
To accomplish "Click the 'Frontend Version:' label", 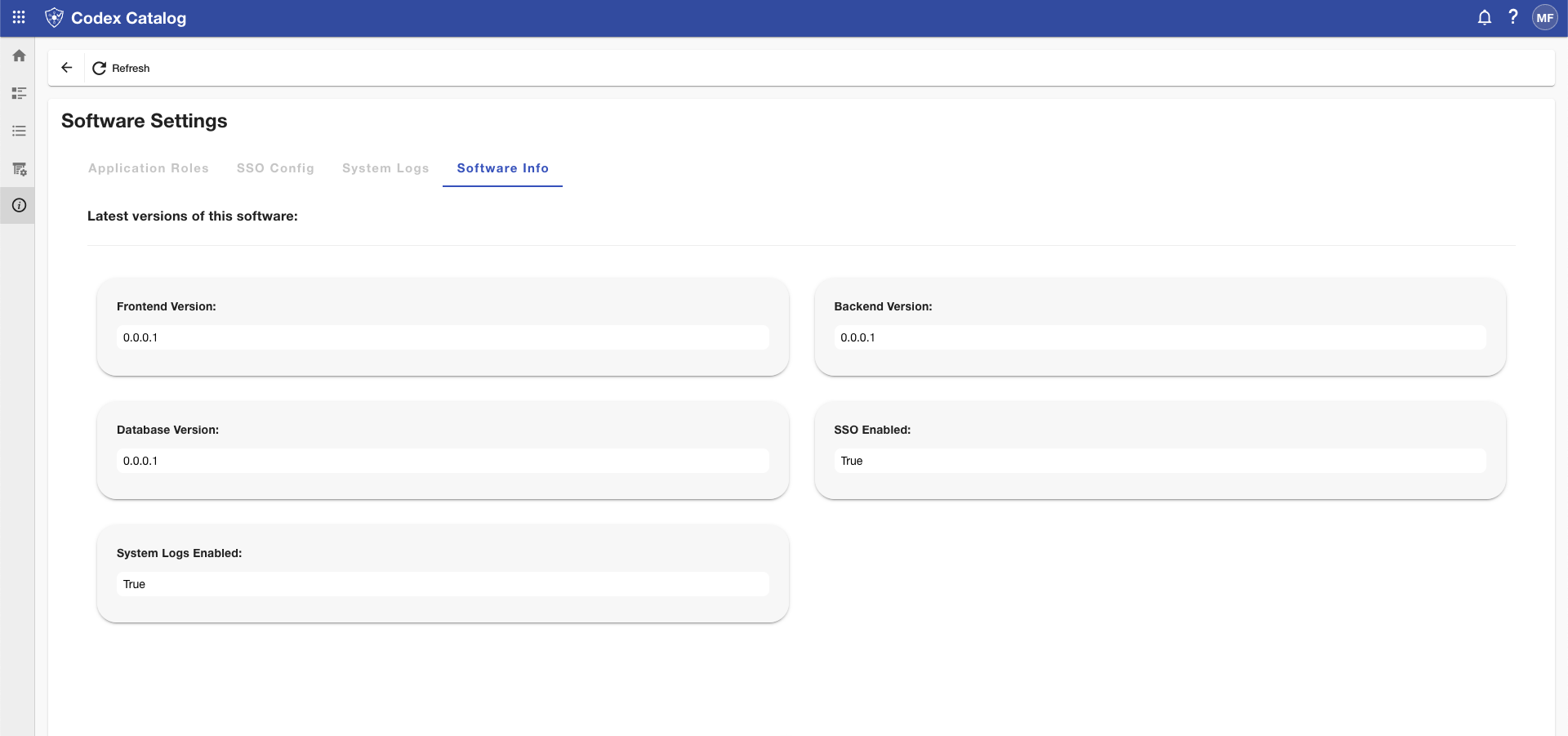I will pyautogui.click(x=167, y=306).
